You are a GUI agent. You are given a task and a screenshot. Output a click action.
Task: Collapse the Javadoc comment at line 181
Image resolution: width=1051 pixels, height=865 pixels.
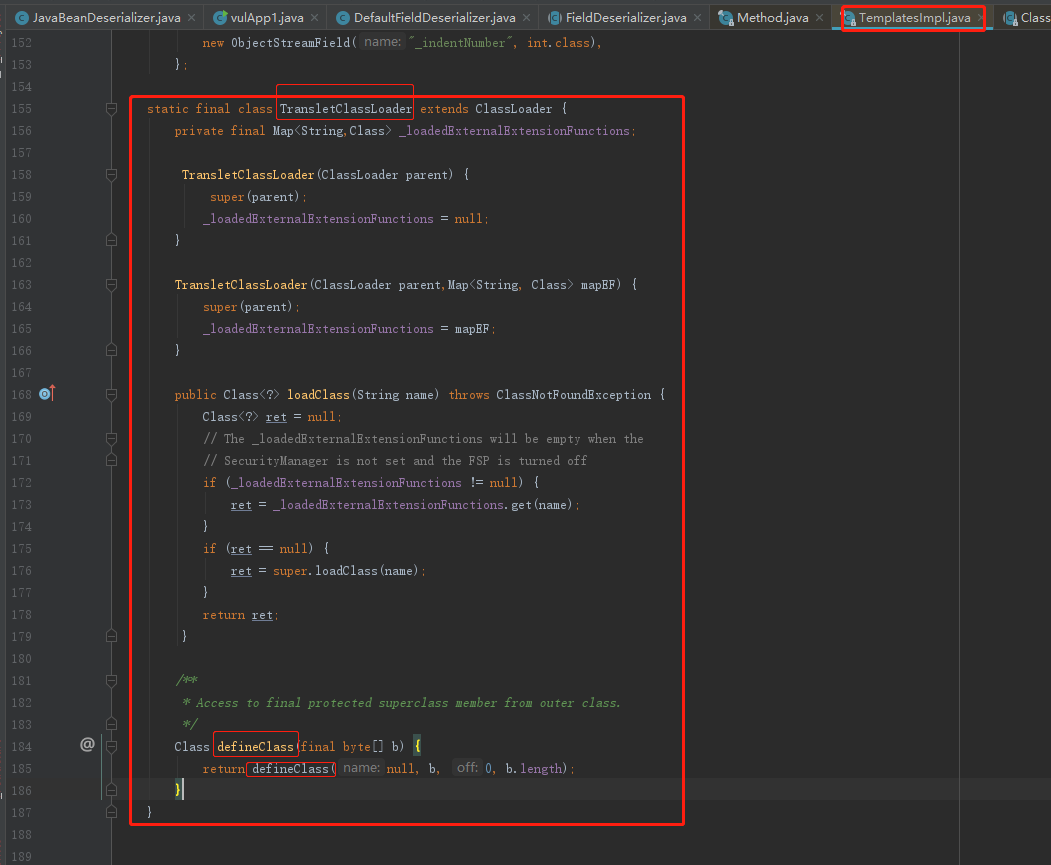click(x=112, y=681)
